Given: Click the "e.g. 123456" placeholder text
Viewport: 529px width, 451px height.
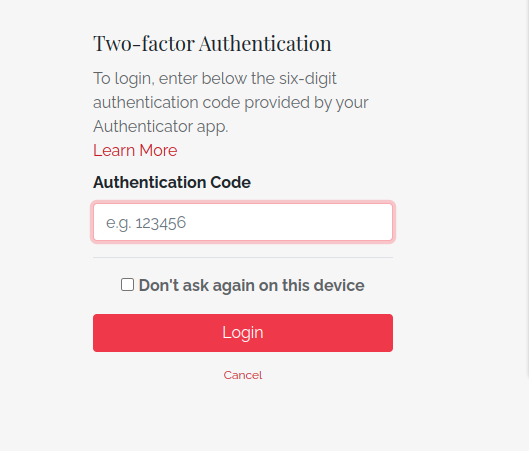Looking at the screenshot, I should click(146, 223).
